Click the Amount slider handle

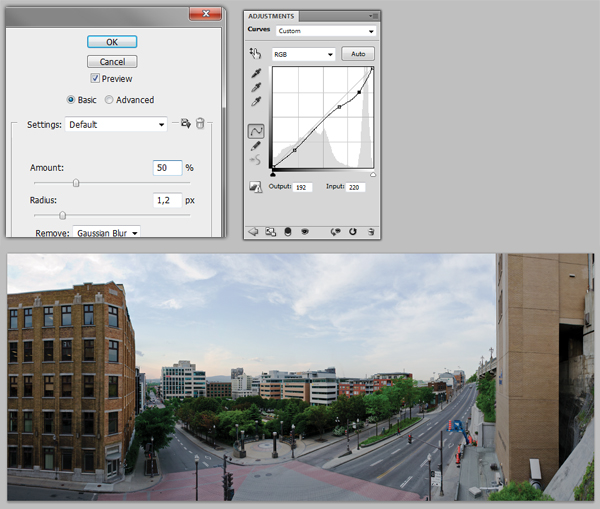pos(76,183)
